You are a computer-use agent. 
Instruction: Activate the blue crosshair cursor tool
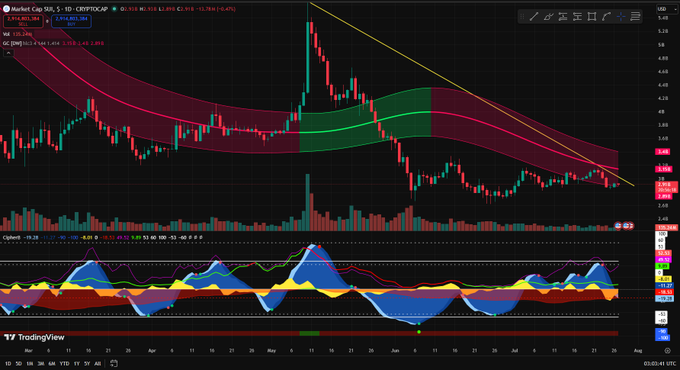(621, 16)
